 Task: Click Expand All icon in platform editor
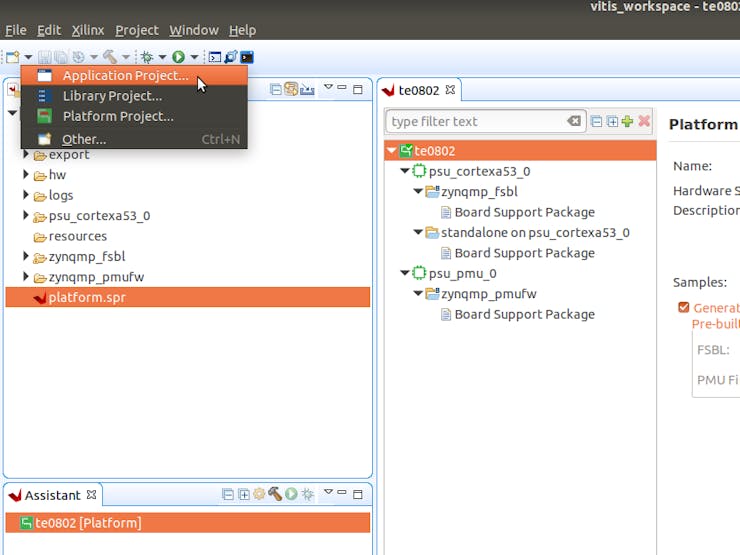click(x=612, y=121)
